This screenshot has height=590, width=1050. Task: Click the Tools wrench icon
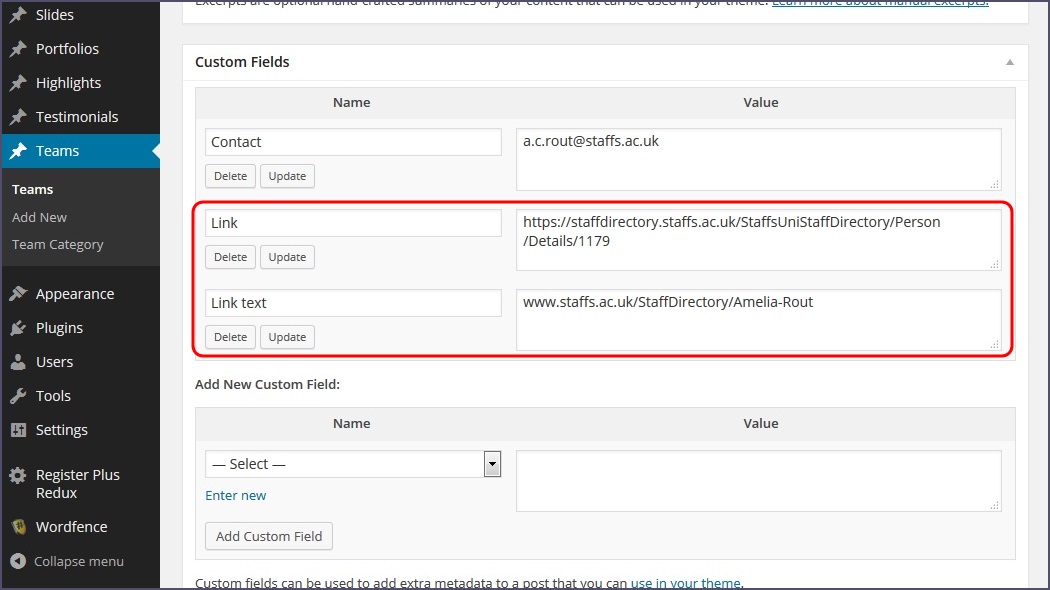click(x=18, y=396)
